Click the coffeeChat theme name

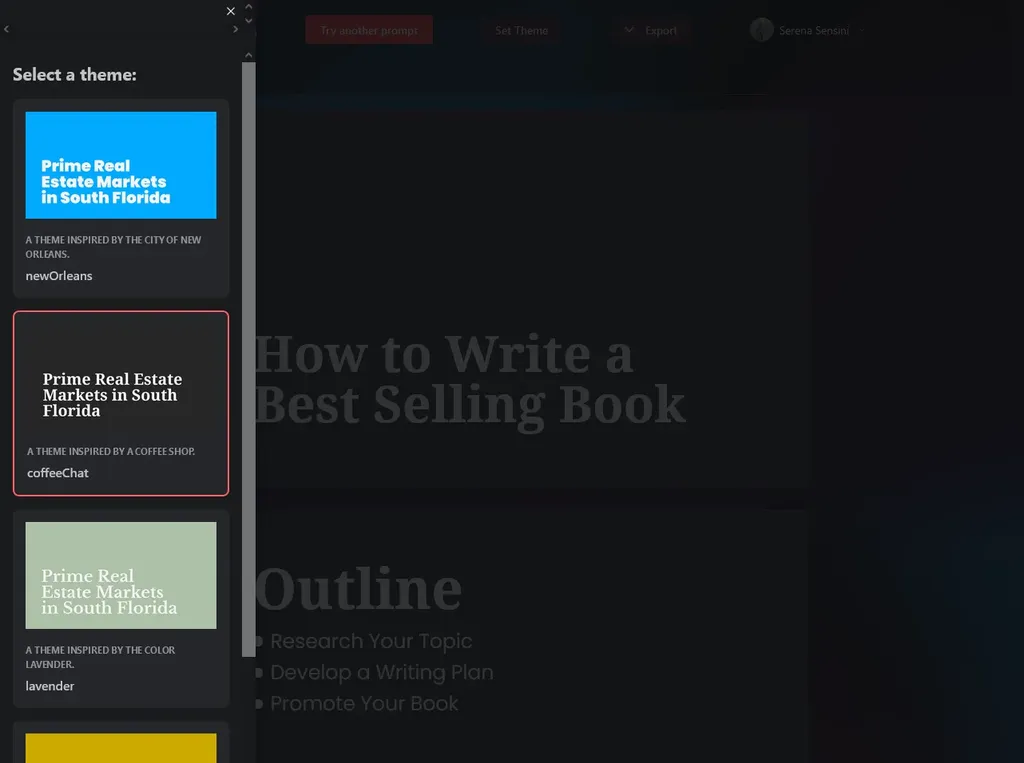pos(57,473)
